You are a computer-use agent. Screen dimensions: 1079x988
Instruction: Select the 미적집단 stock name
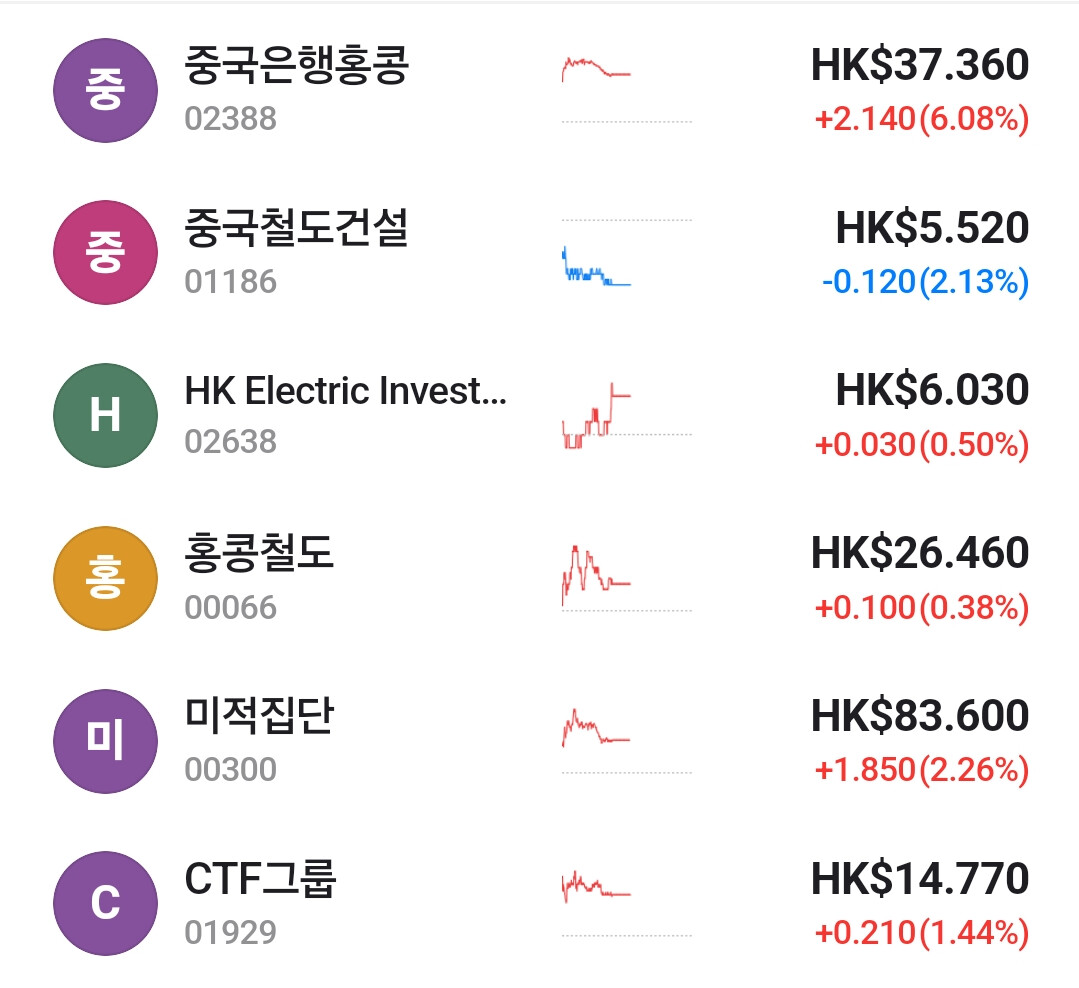[x=259, y=717]
